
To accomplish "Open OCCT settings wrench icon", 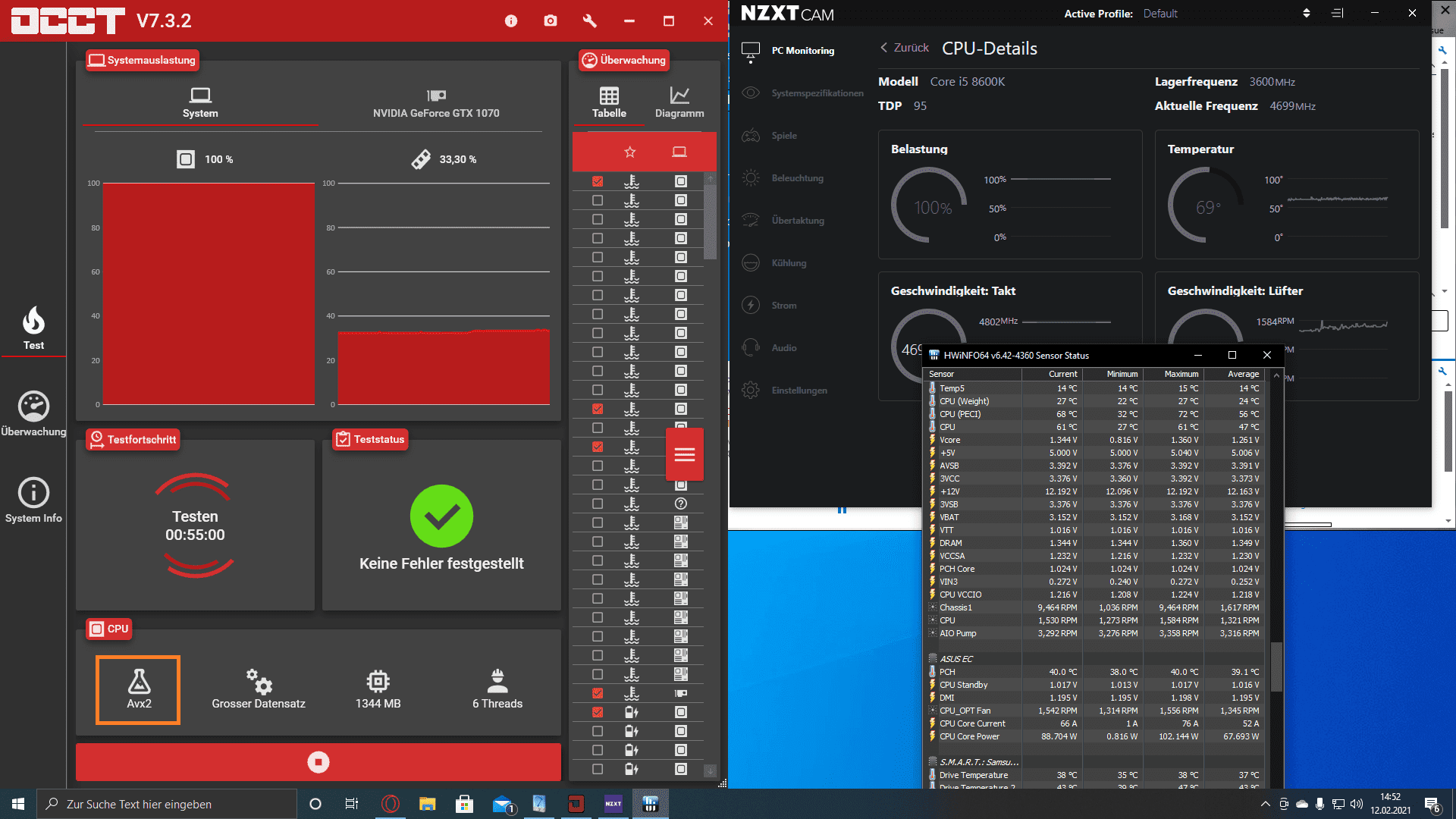I will (590, 21).
